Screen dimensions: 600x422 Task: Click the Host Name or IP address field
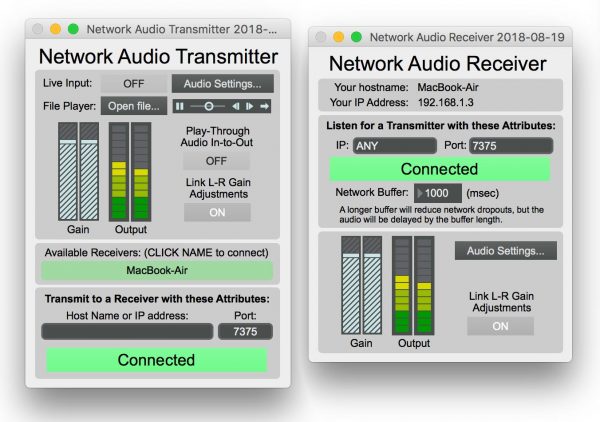[127, 331]
